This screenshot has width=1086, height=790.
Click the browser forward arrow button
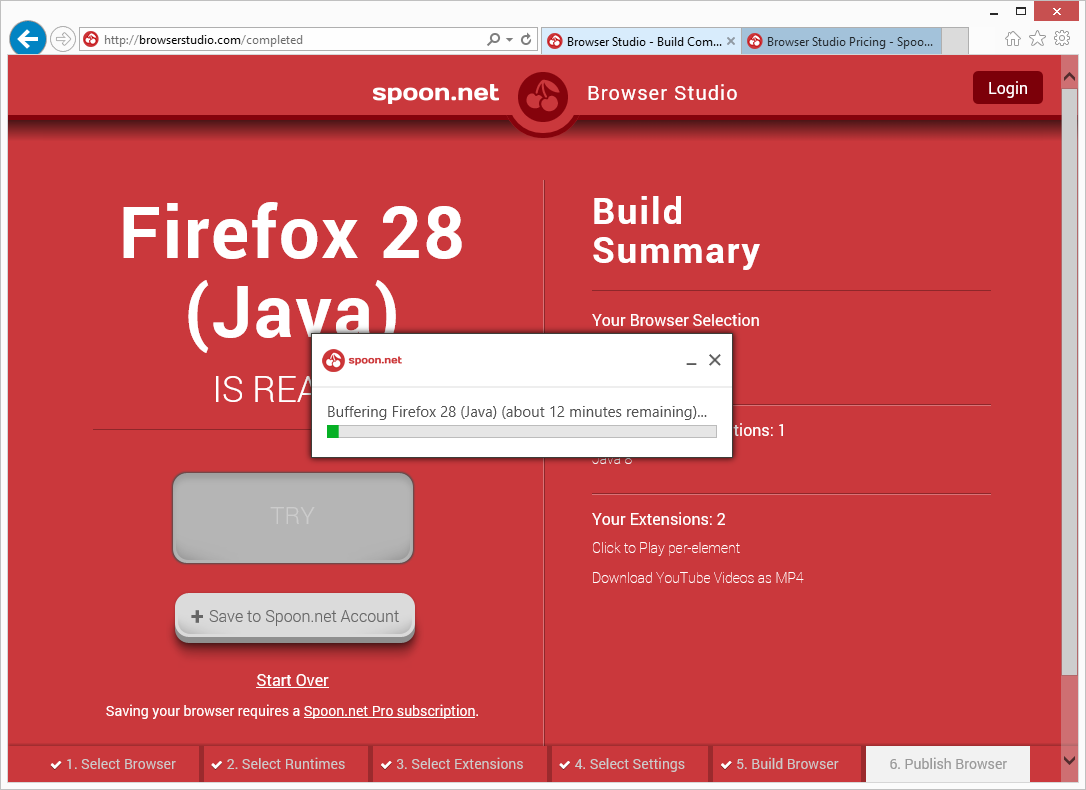63,39
